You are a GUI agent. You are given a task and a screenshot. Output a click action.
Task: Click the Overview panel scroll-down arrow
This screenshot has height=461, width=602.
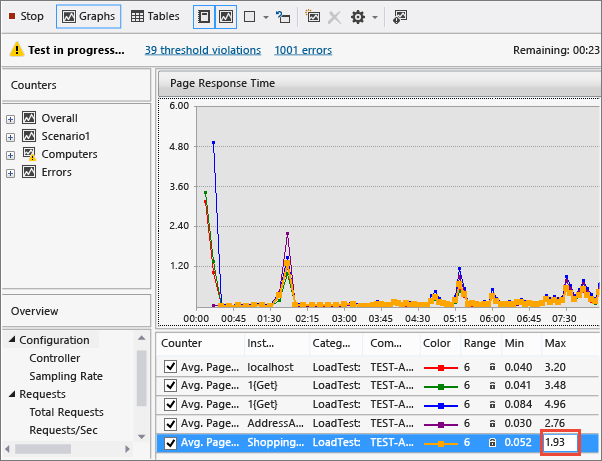pyautogui.click(x=141, y=436)
